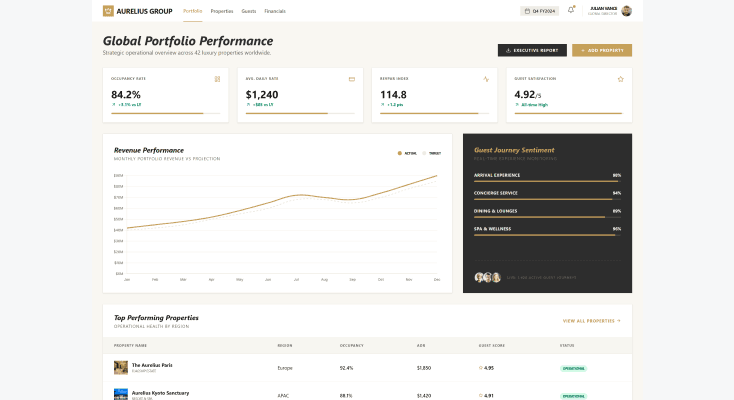Screen dimensions: 734x400
Task: Click the Guest Score column header
Action: [492, 346]
